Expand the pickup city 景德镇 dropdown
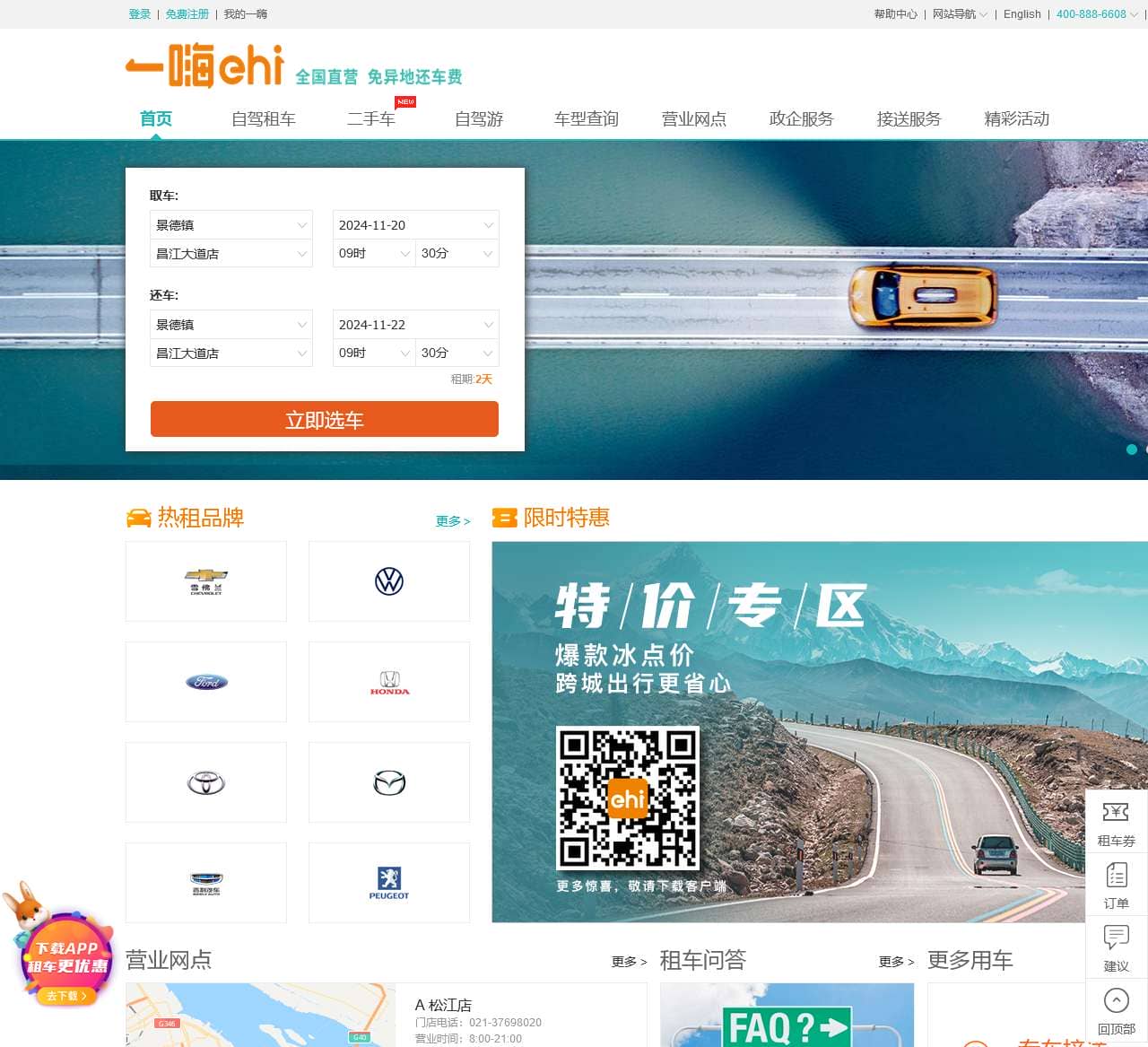 231,225
